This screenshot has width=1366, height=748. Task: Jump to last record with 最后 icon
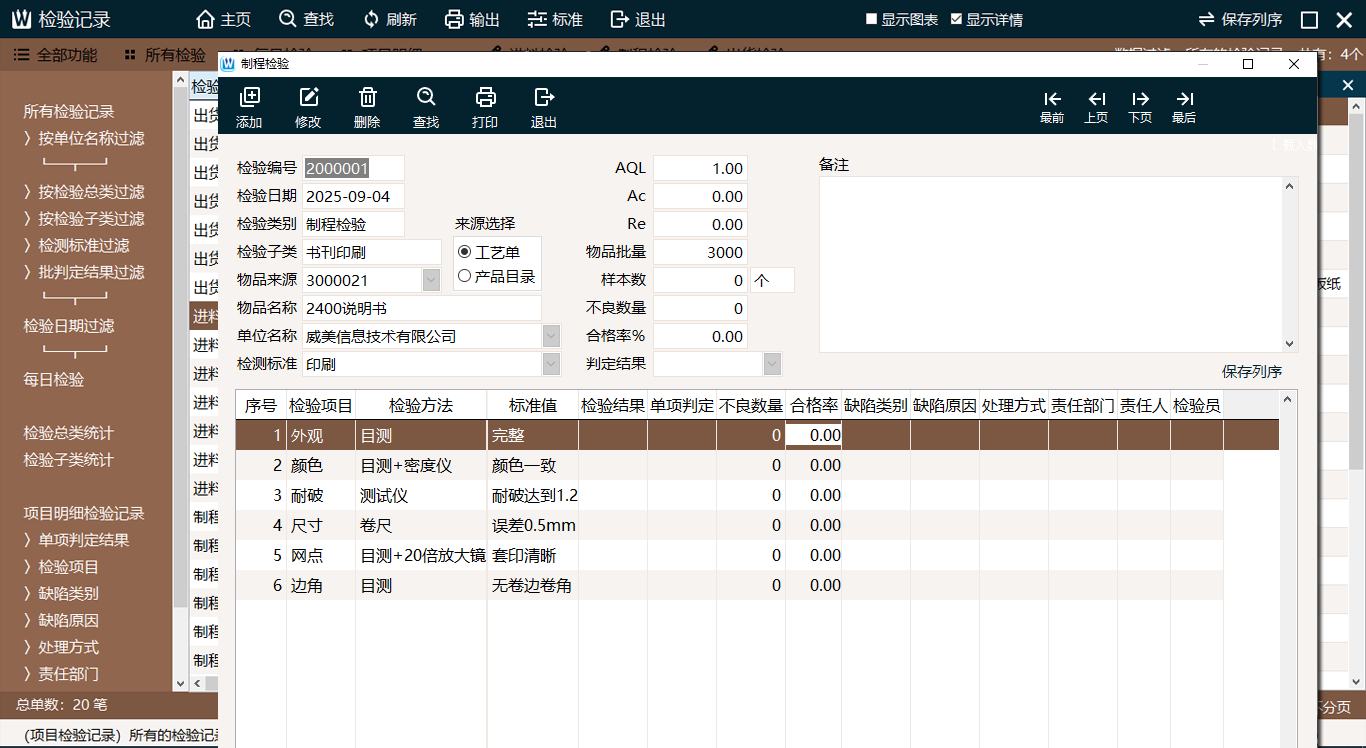(1184, 99)
